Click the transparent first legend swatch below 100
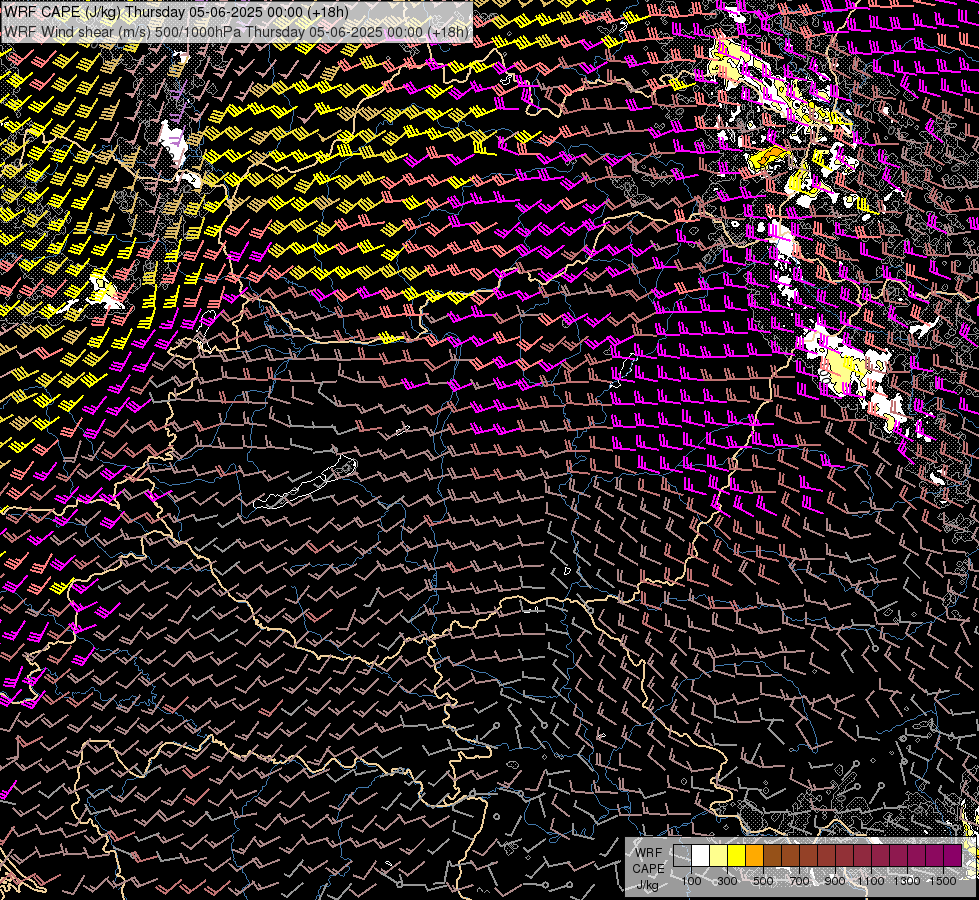 point(682,856)
